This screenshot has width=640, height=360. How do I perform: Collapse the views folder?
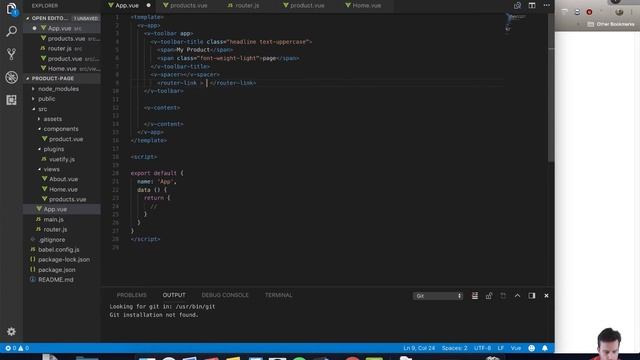point(51,169)
